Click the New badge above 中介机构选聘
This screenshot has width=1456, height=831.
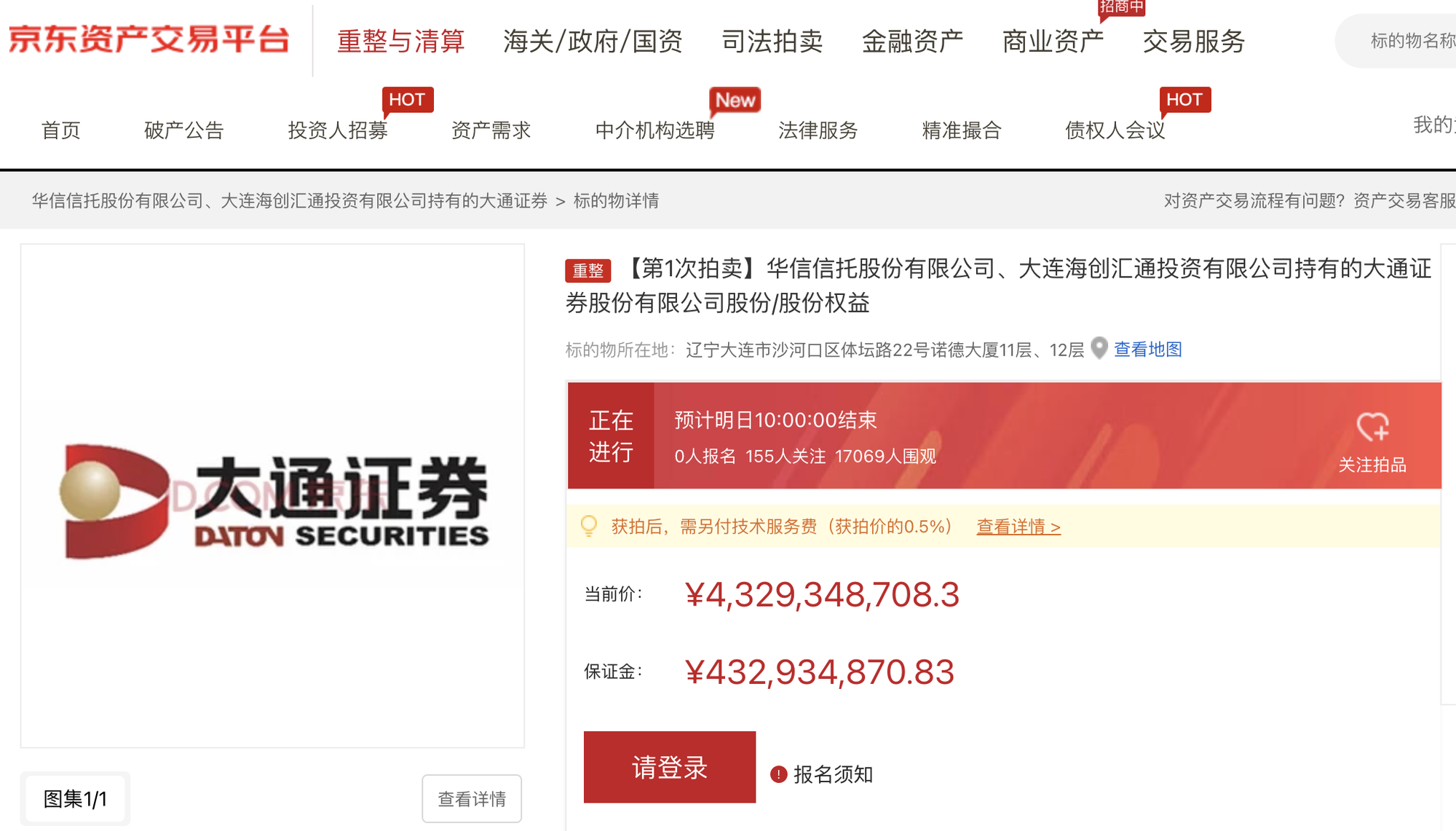735,100
